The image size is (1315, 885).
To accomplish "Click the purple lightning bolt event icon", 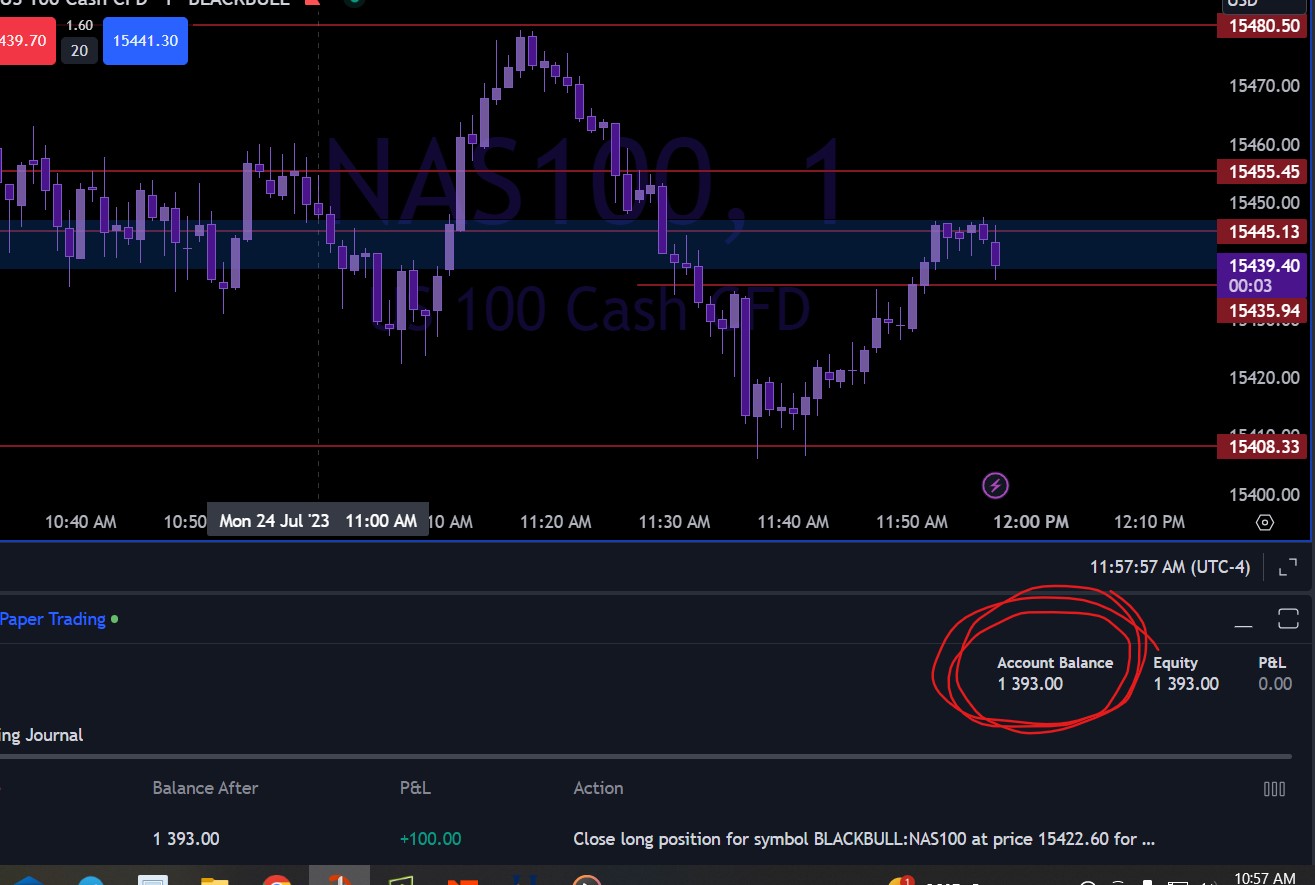I will pos(995,486).
